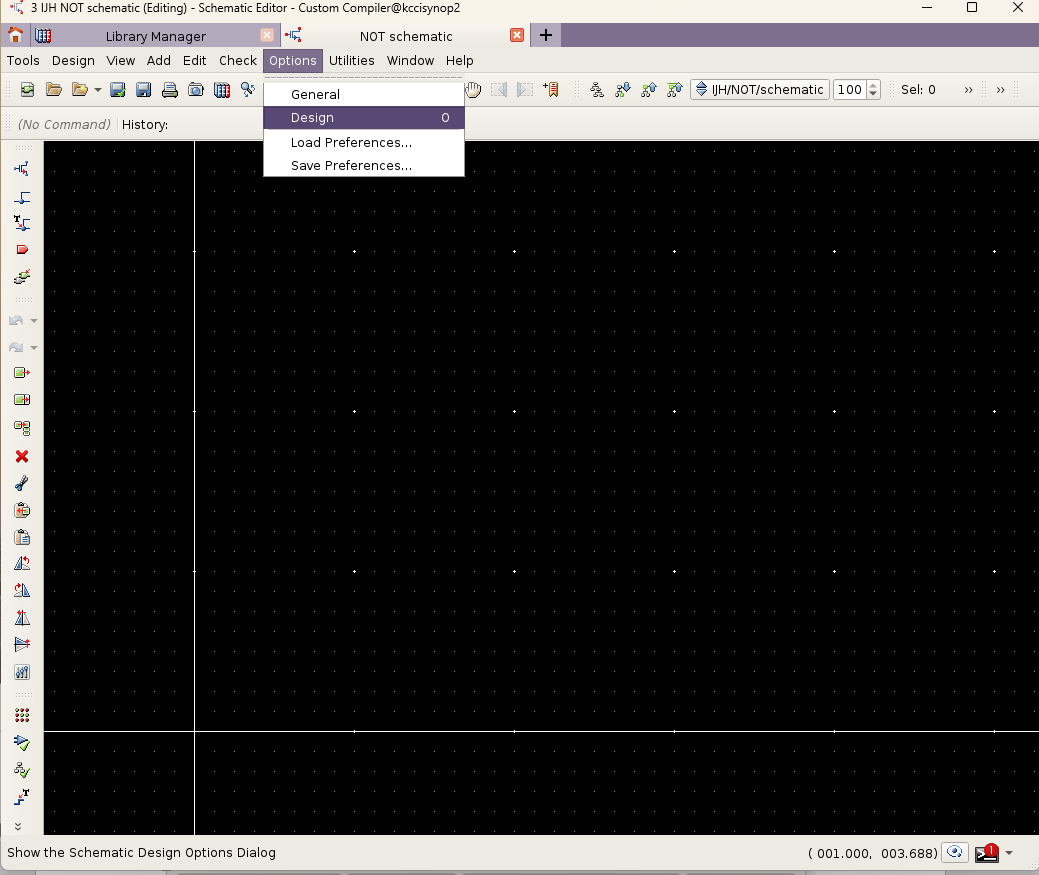Click the create symbol from cellview icon

coord(22,277)
